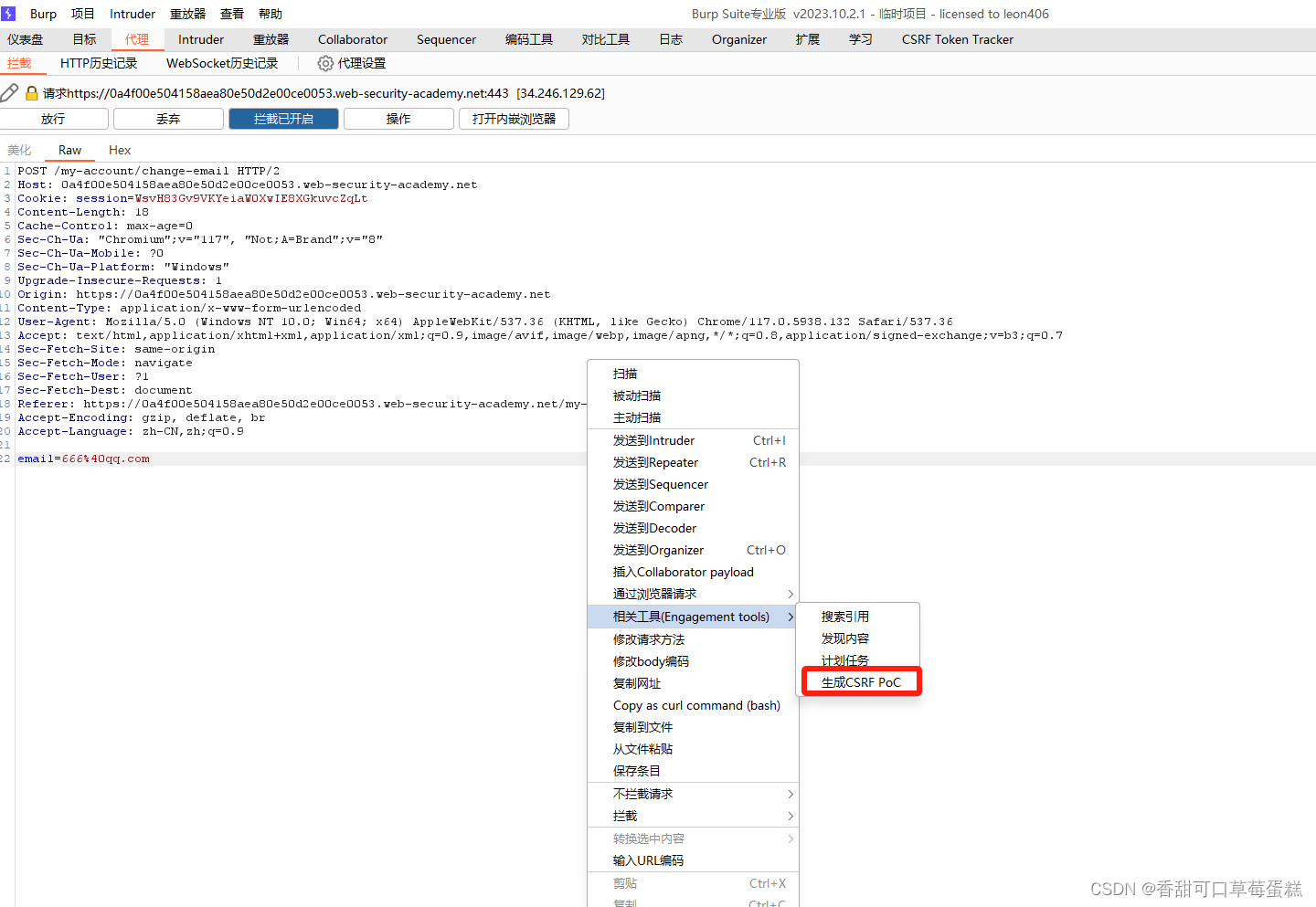The width and height of the screenshot is (1316, 907).
Task: Open the 学习 tab
Action: [x=861, y=39]
